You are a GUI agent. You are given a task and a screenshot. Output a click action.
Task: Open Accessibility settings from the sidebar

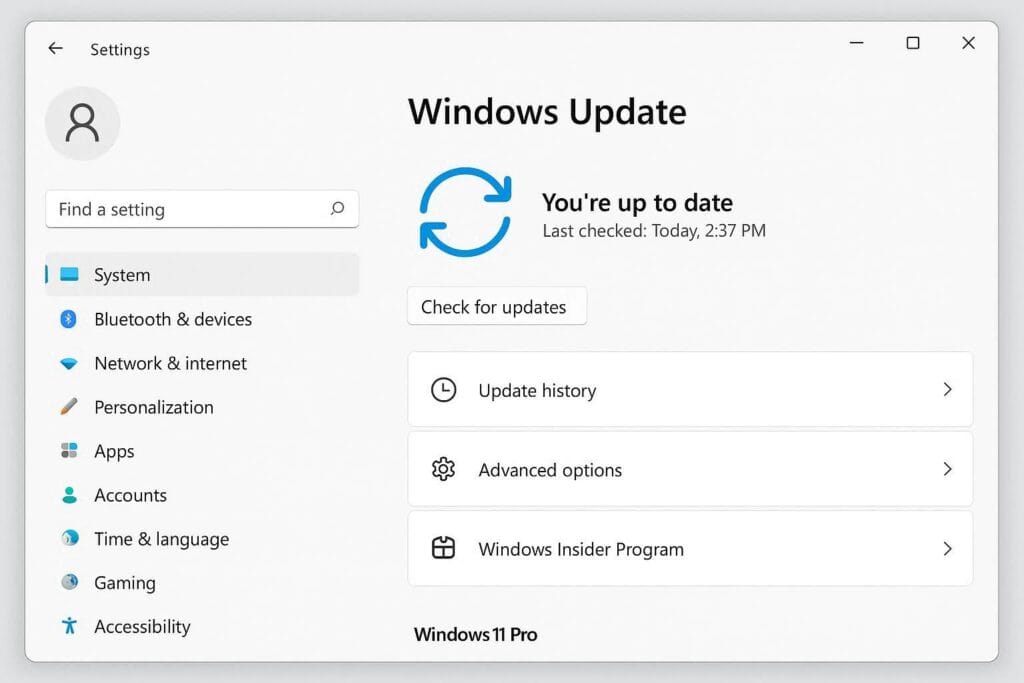click(x=142, y=627)
